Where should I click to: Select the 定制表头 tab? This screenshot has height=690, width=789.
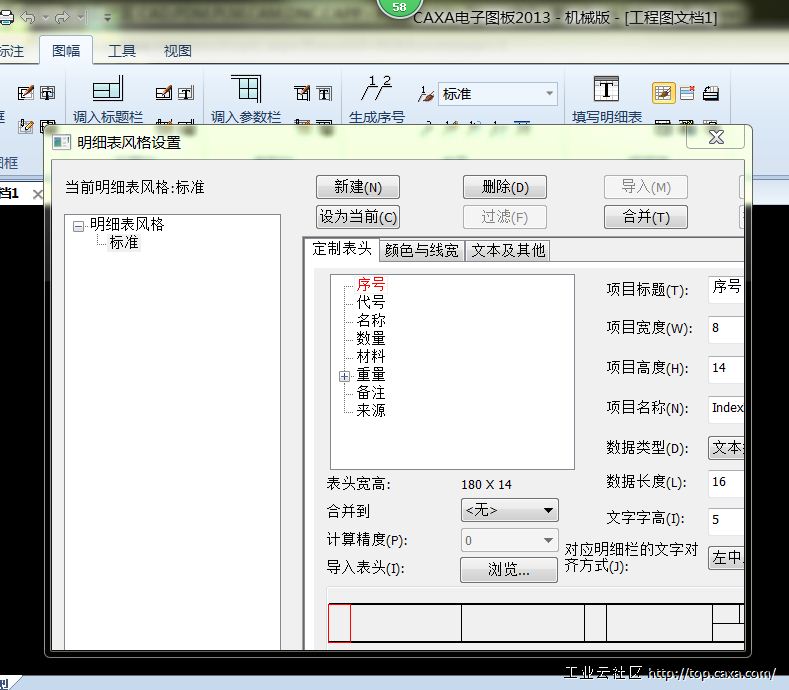pyautogui.click(x=342, y=249)
